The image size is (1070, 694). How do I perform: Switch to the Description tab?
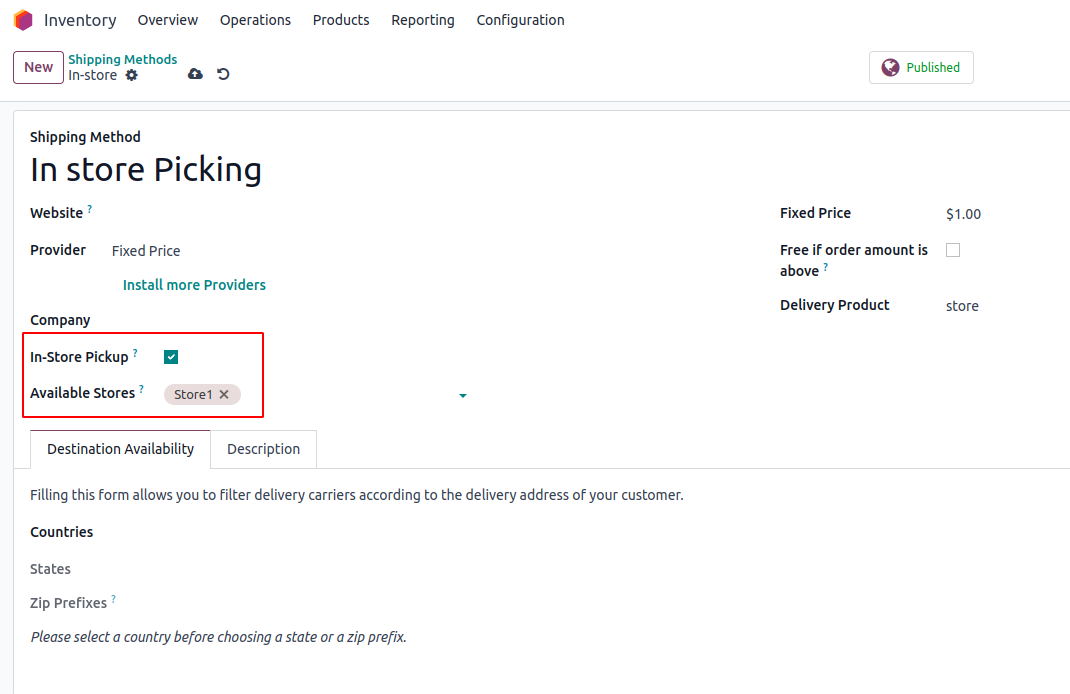click(263, 449)
